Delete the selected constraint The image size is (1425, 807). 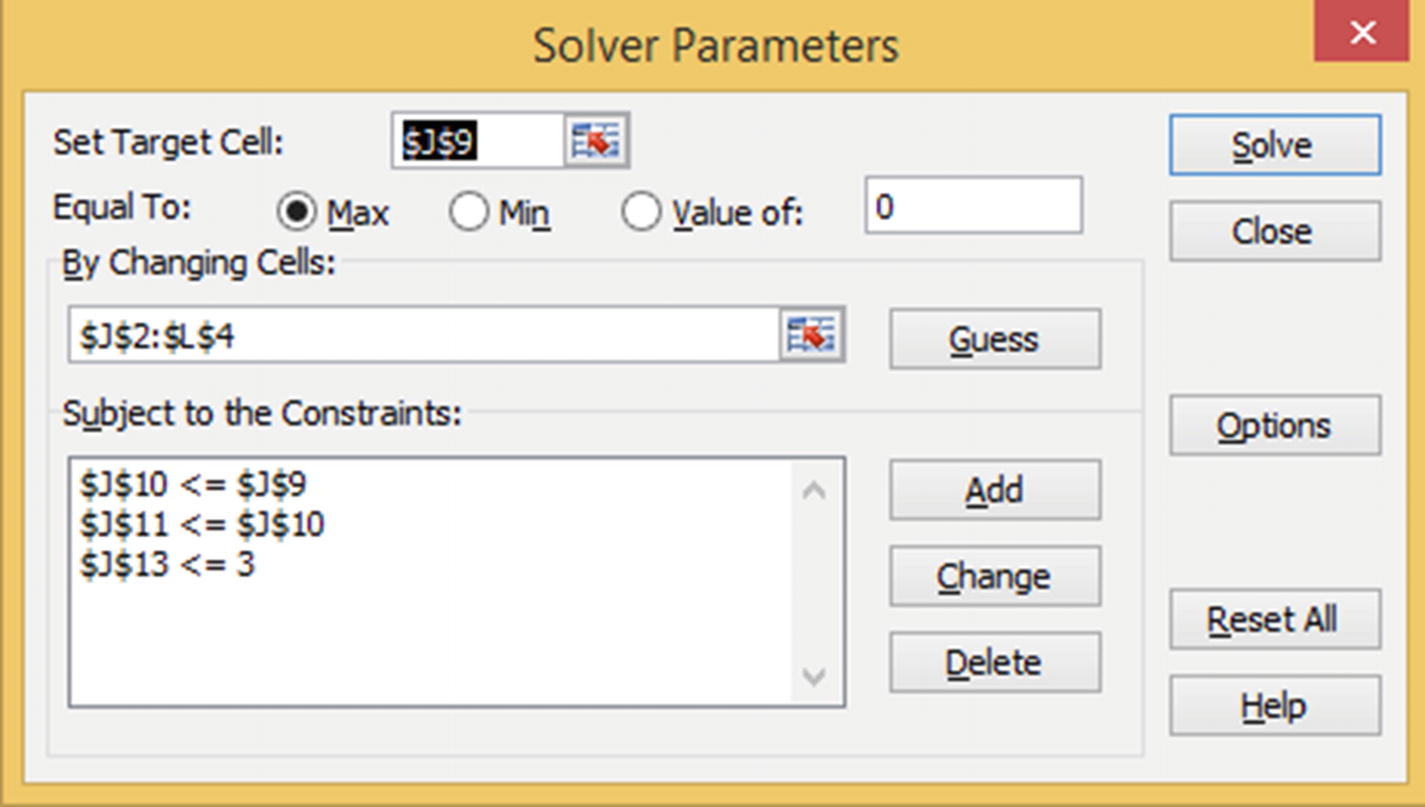coord(994,662)
